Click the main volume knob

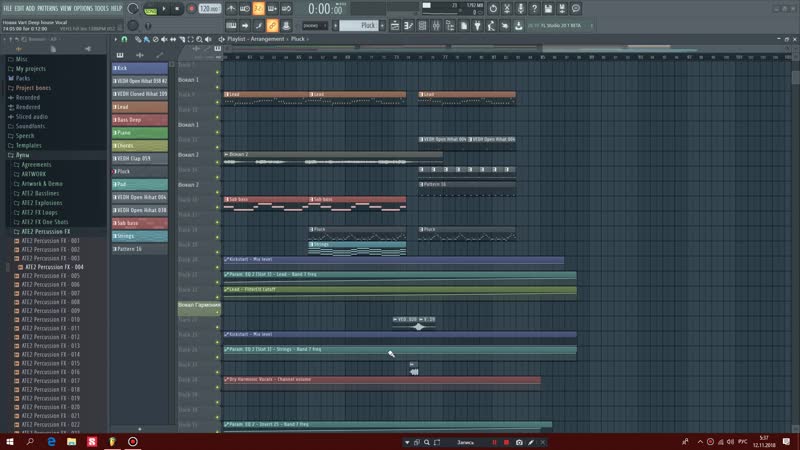[133, 8]
